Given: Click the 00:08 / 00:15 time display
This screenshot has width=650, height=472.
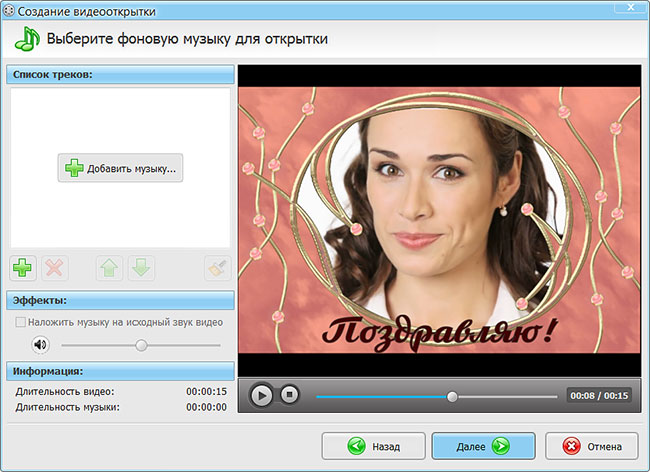Looking at the screenshot, I should (599, 396).
